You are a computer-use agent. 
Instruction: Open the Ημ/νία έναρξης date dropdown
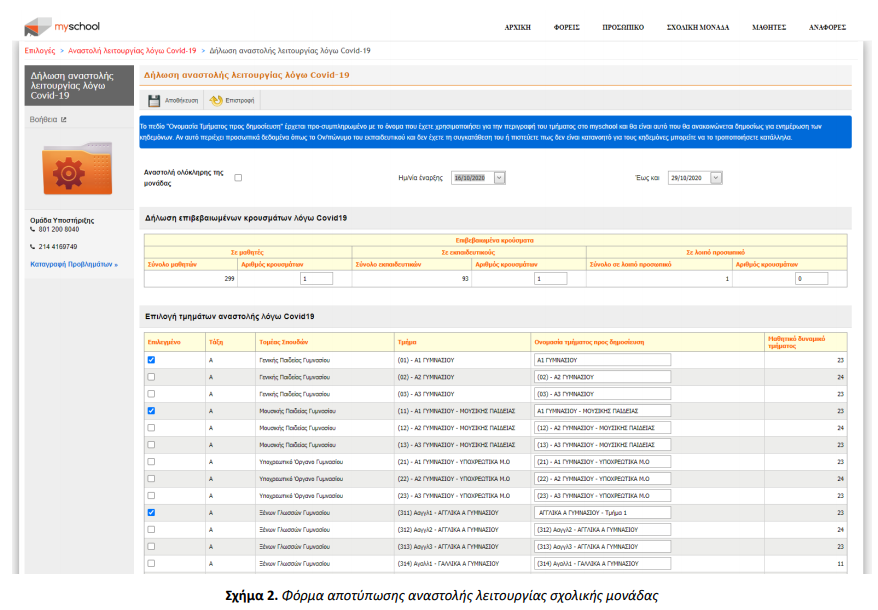pyautogui.click(x=500, y=177)
